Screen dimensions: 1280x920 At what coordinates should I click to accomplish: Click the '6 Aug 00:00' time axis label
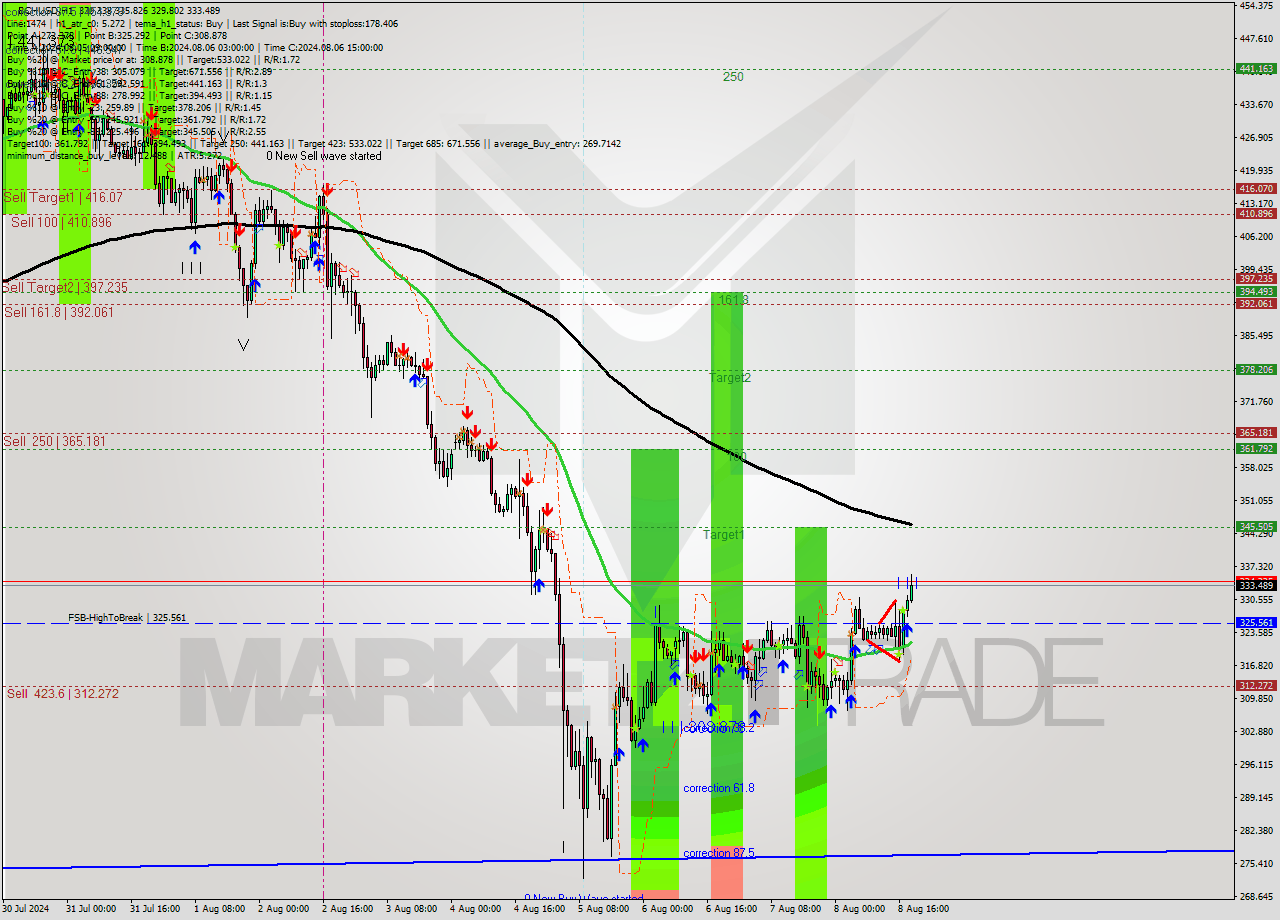point(667,909)
